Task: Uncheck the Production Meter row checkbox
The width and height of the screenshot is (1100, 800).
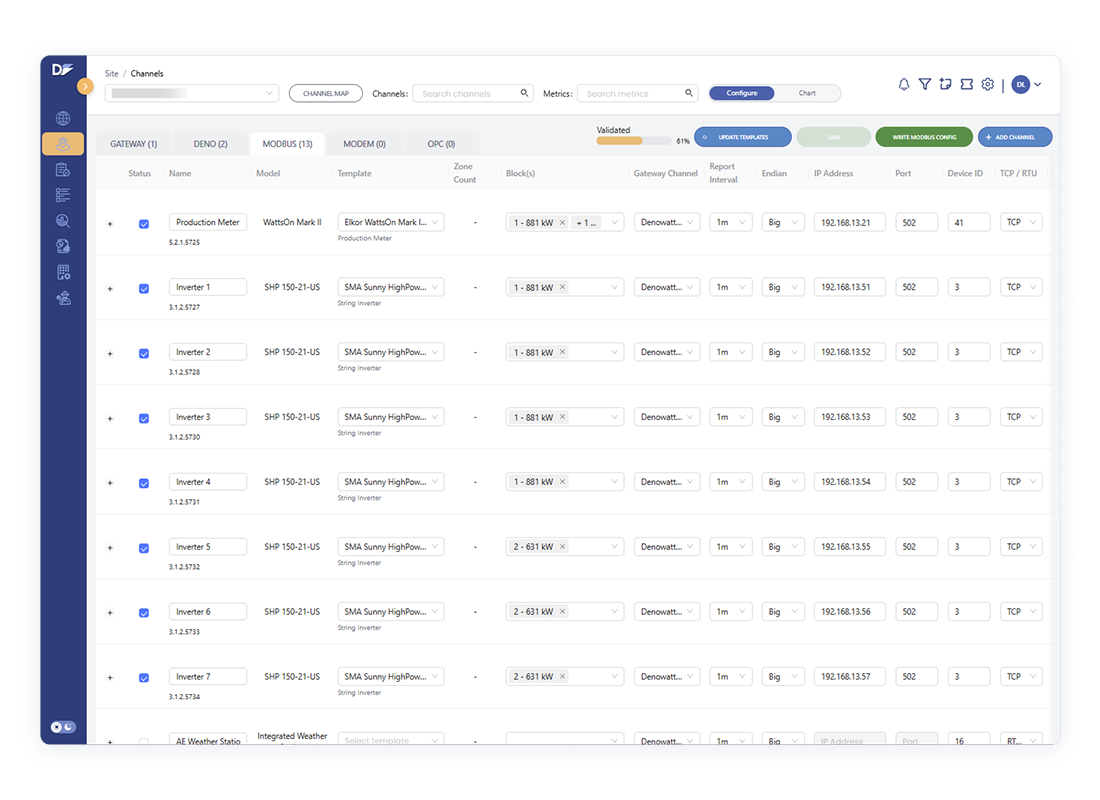Action: point(143,221)
